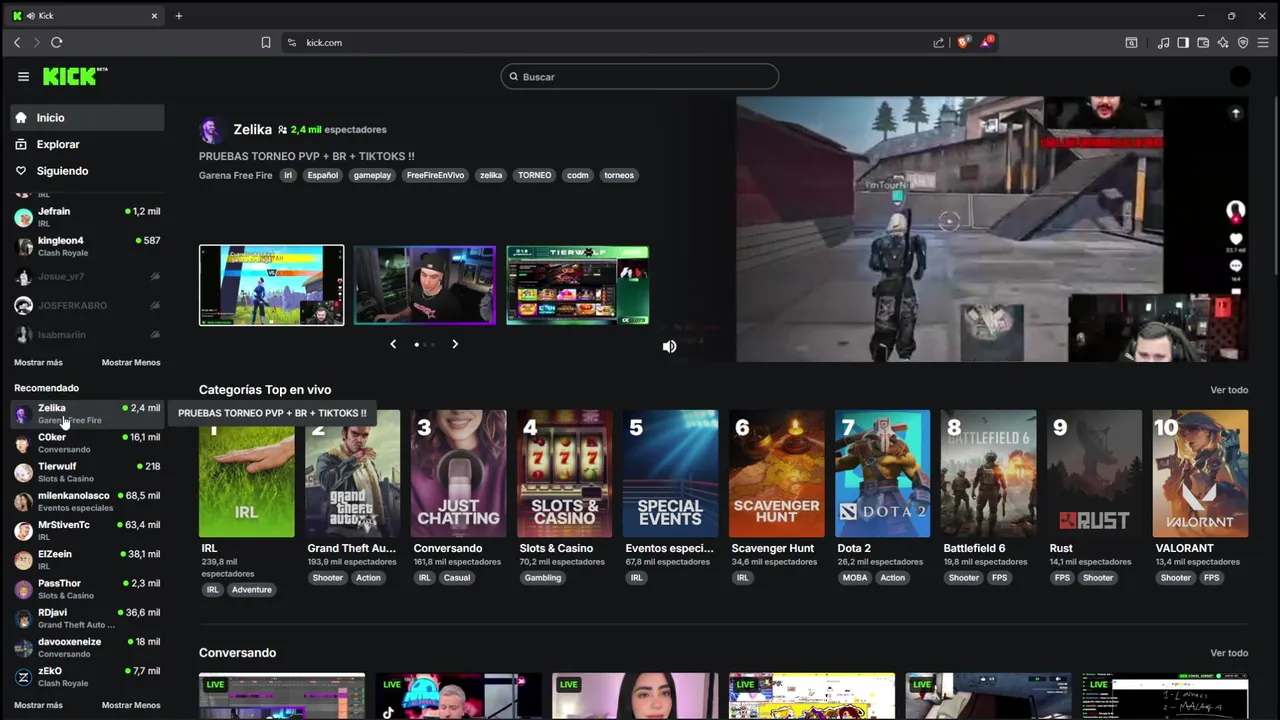1280x720 pixels.
Task: Open Battlefield 6 category card
Action: [x=989, y=473]
